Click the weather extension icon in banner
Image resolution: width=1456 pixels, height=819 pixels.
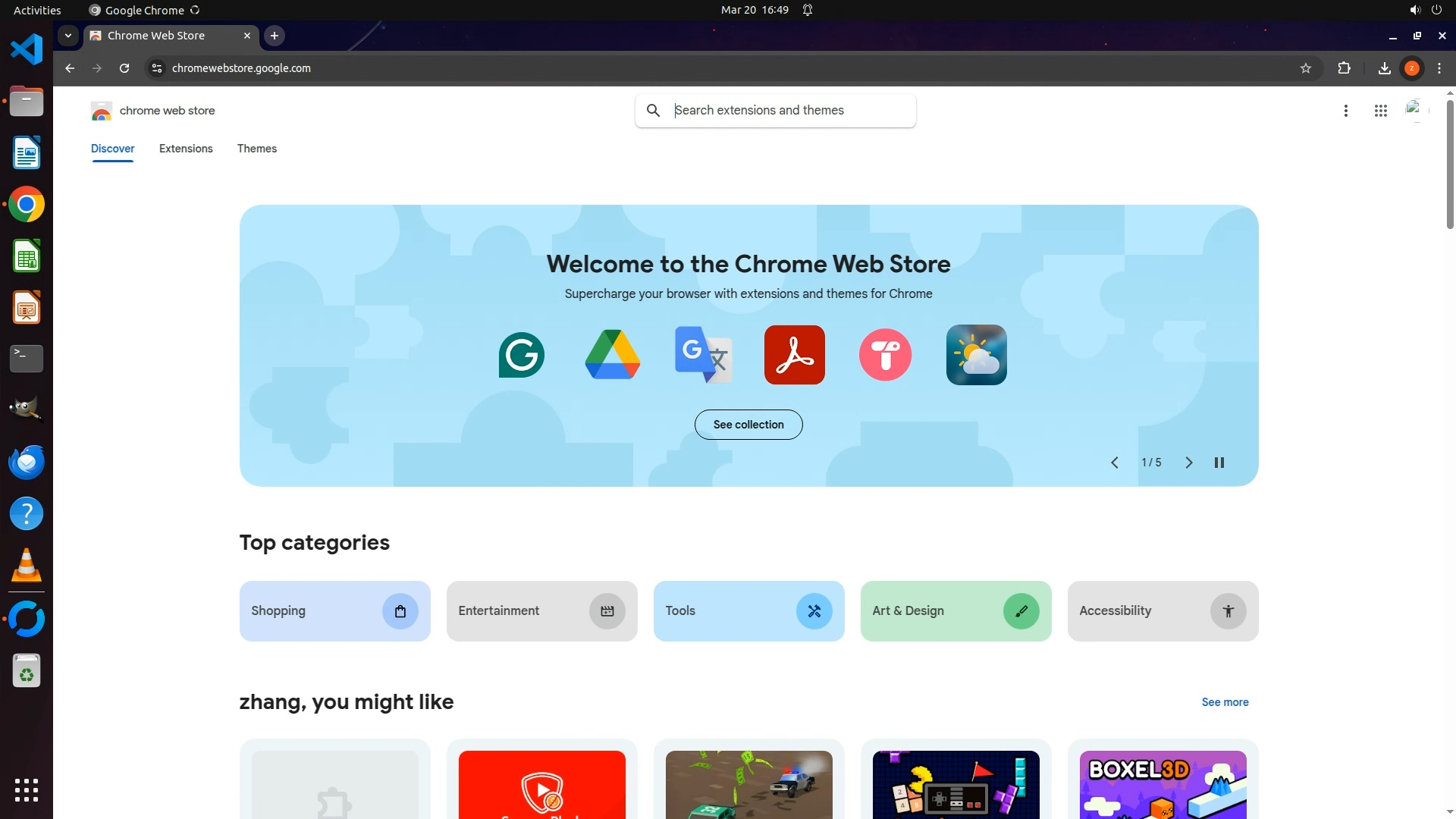976,355
